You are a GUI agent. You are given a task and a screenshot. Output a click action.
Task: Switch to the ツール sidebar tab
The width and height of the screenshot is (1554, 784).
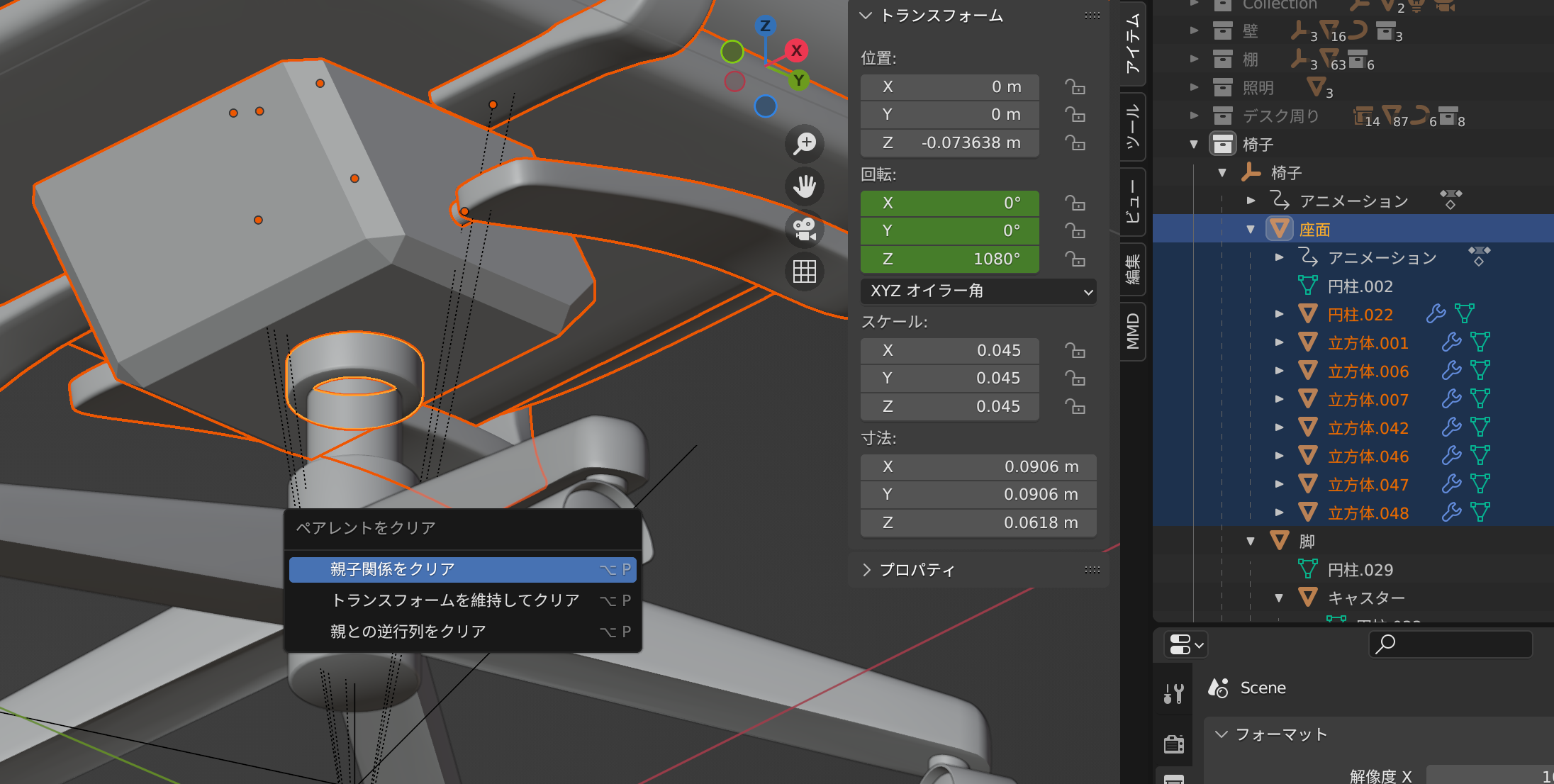[x=1133, y=126]
